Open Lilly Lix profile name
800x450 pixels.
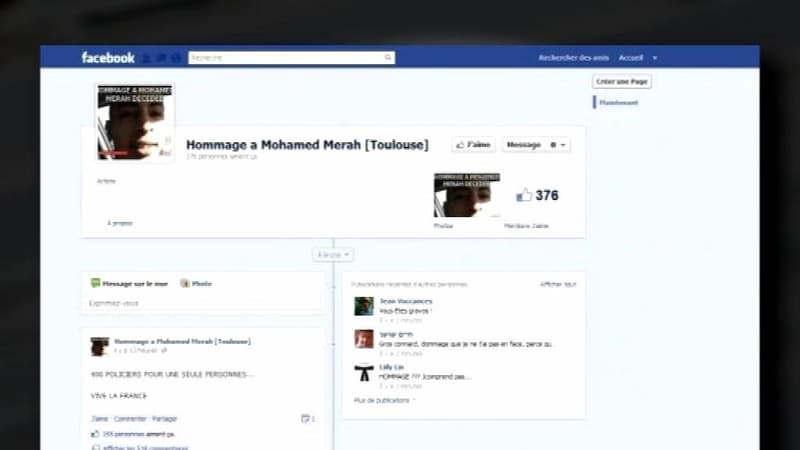point(391,367)
